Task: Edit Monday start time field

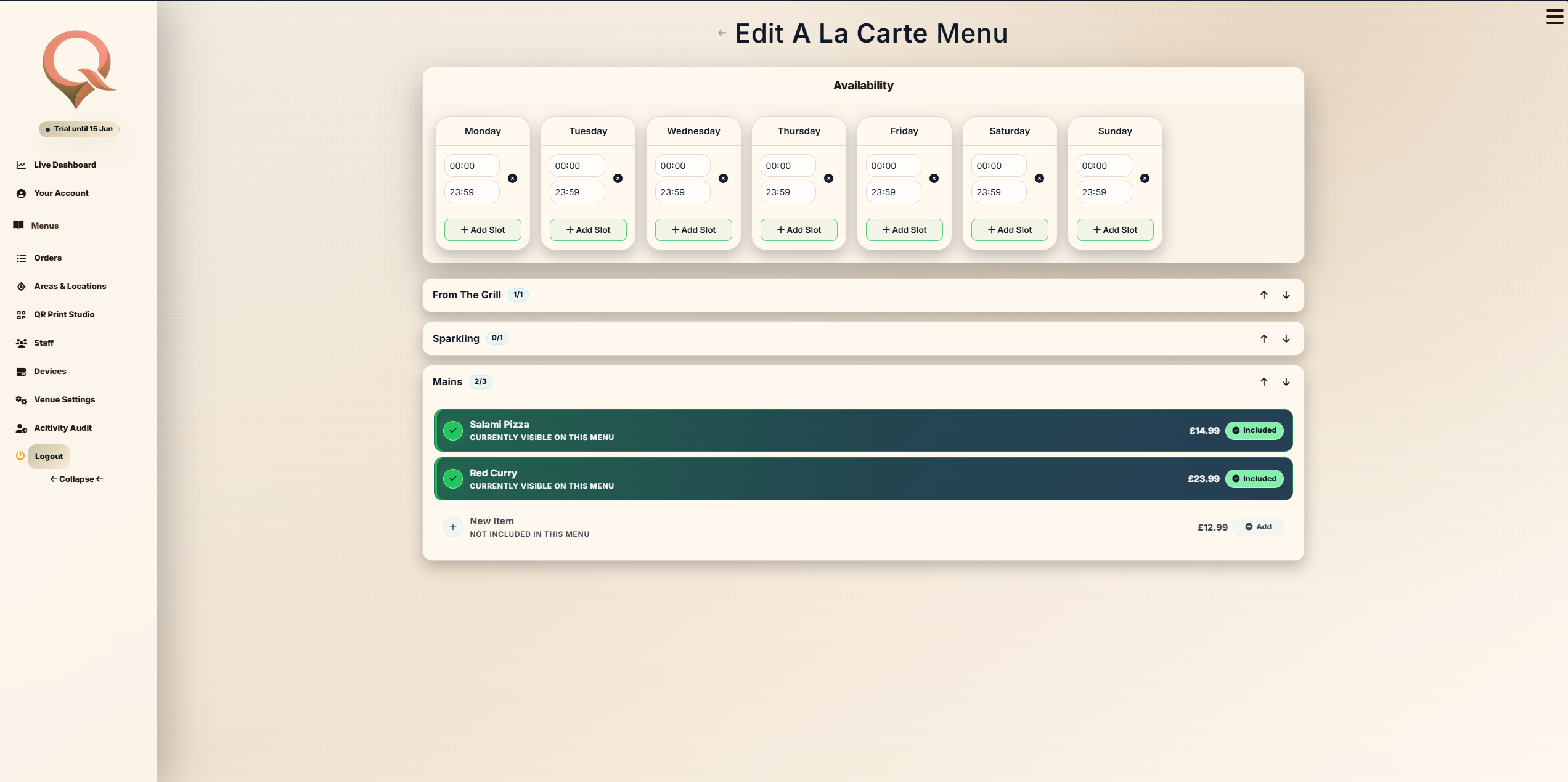Action: pyautogui.click(x=472, y=166)
